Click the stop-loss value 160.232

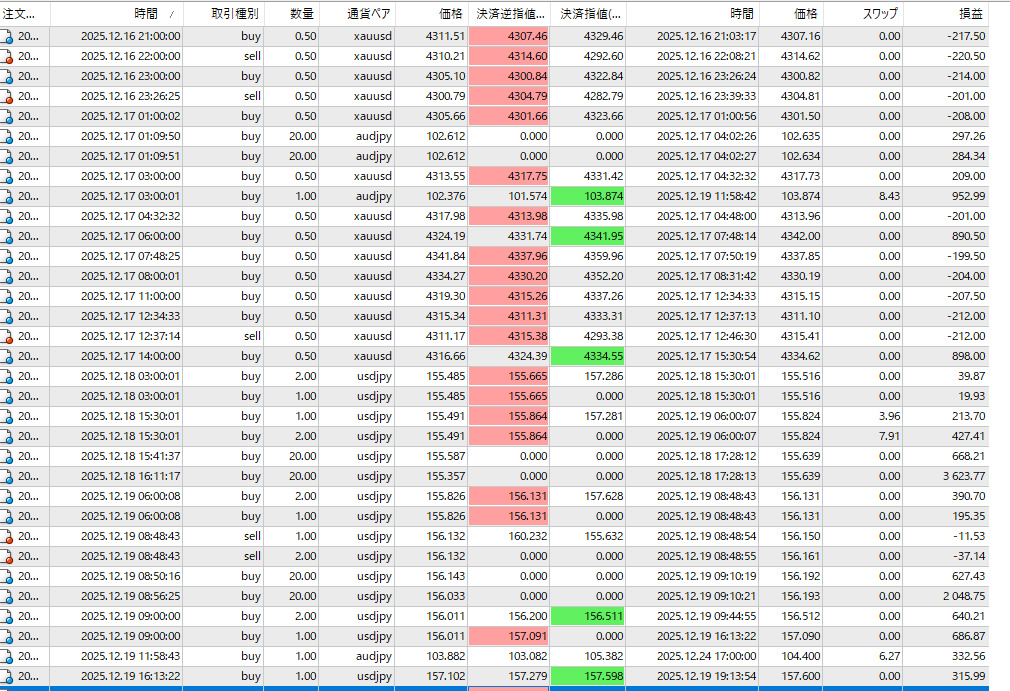(x=528, y=536)
